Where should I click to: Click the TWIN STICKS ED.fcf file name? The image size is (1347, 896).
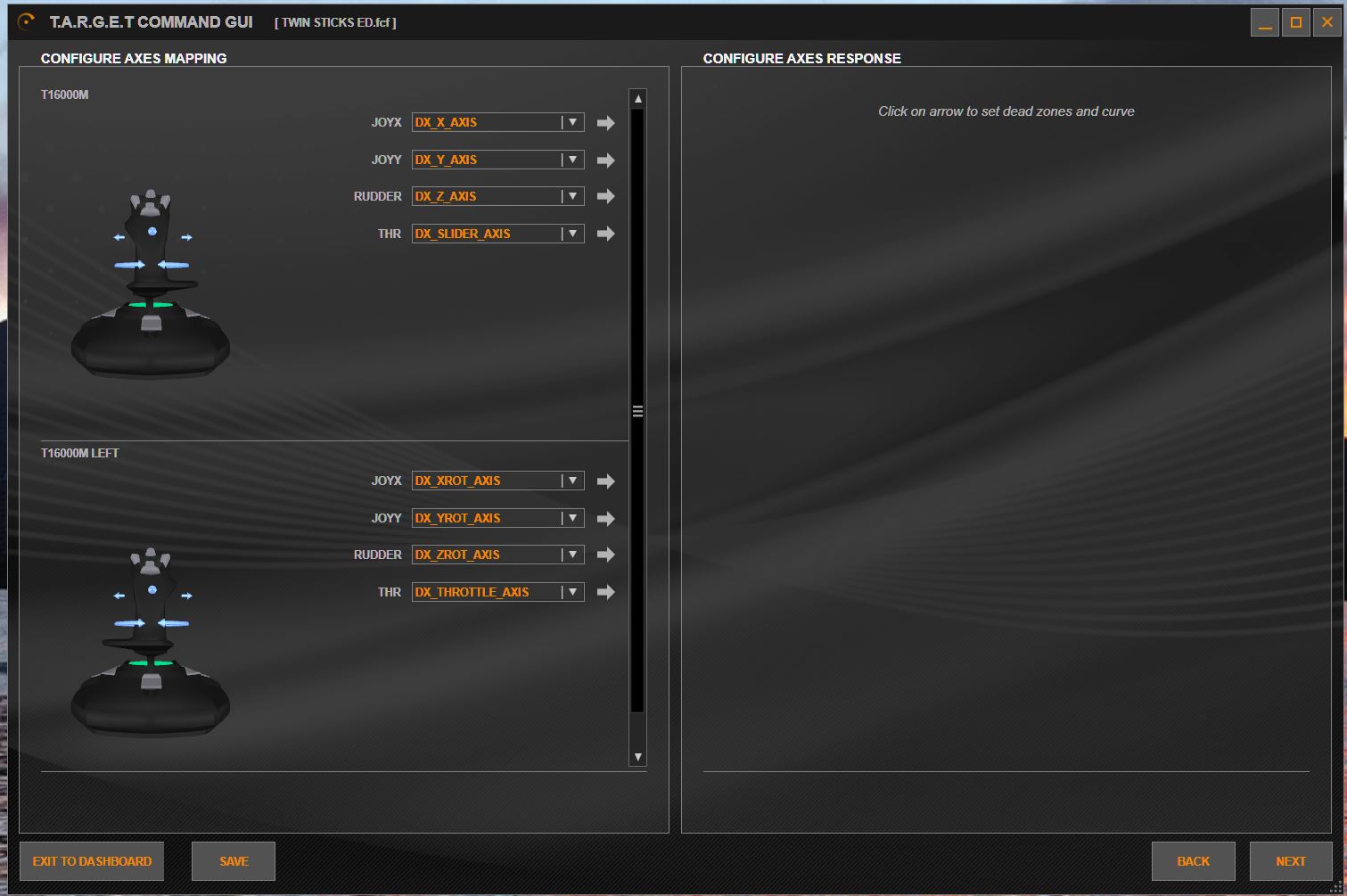(335, 22)
